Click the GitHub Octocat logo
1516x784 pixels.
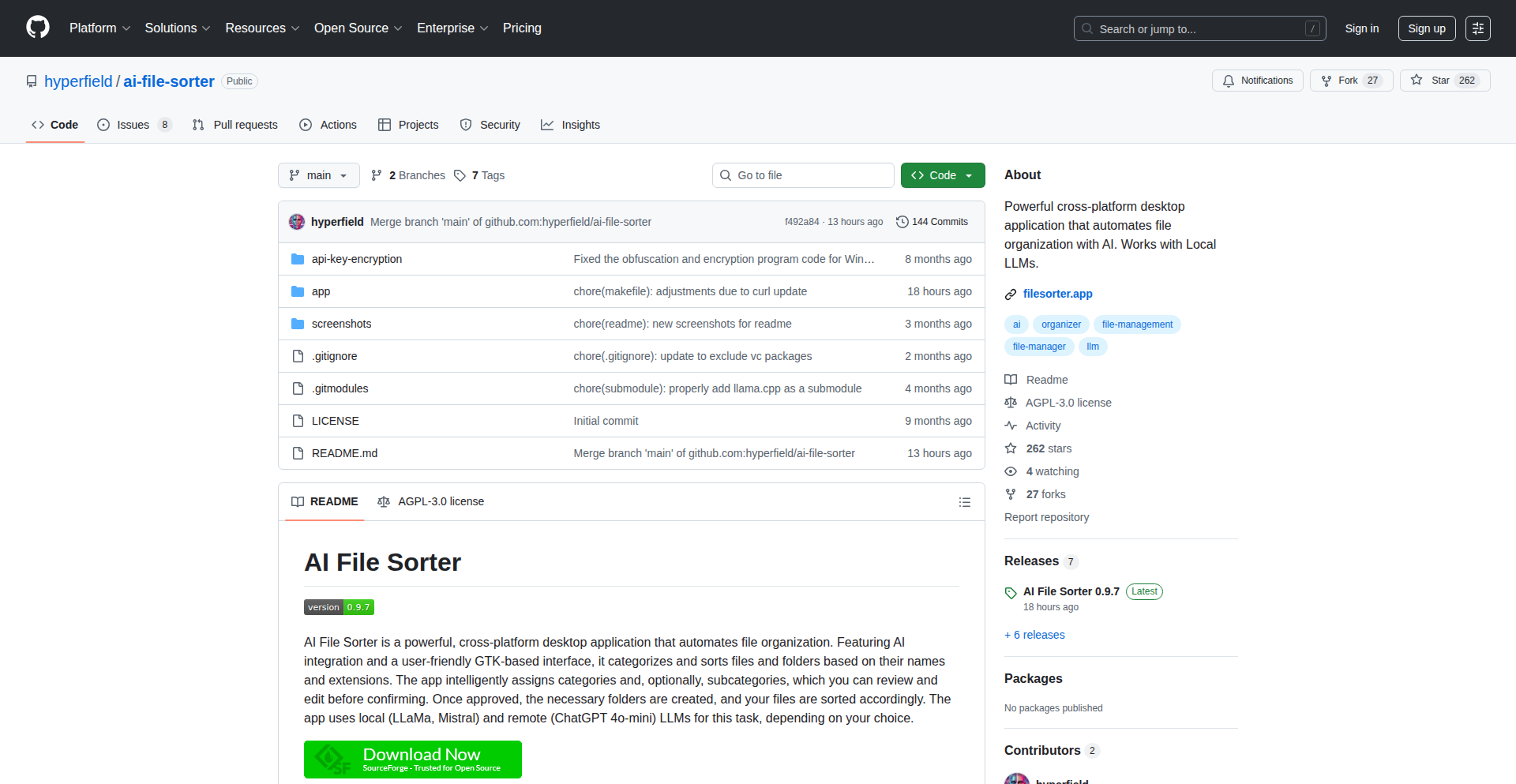(x=38, y=28)
